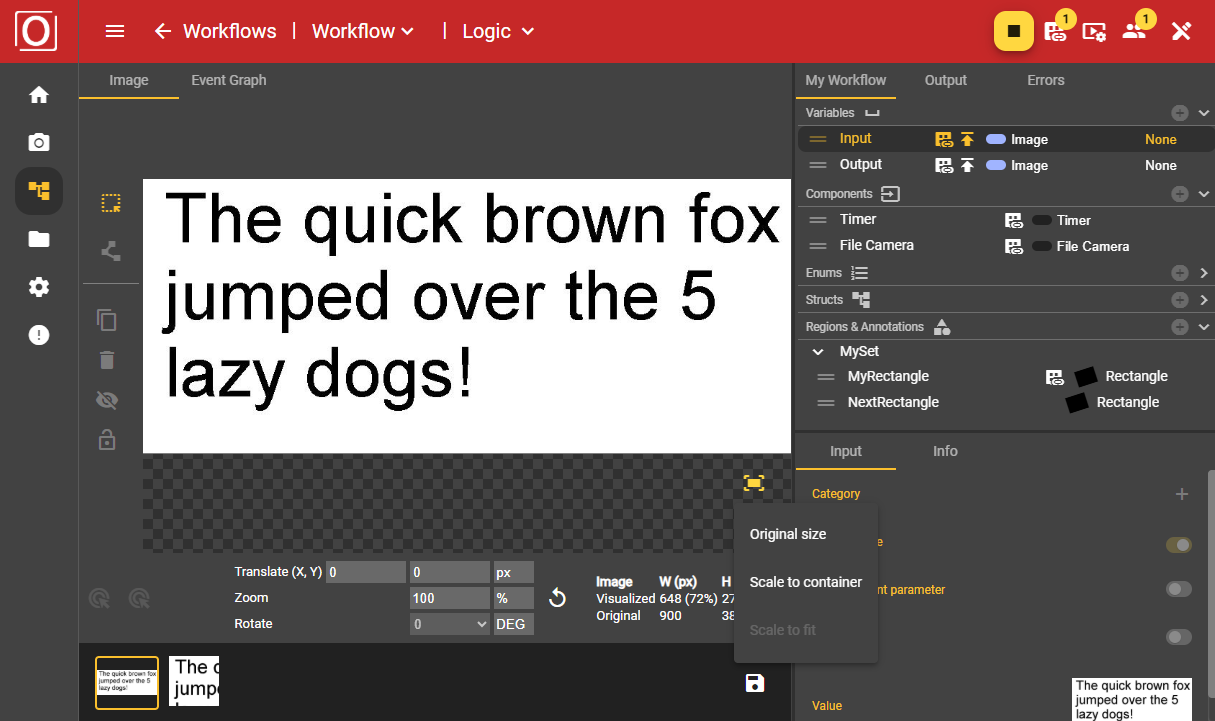Click the NextRectangle black color swatch
The height and width of the screenshot is (721, 1215).
(x=1076, y=403)
